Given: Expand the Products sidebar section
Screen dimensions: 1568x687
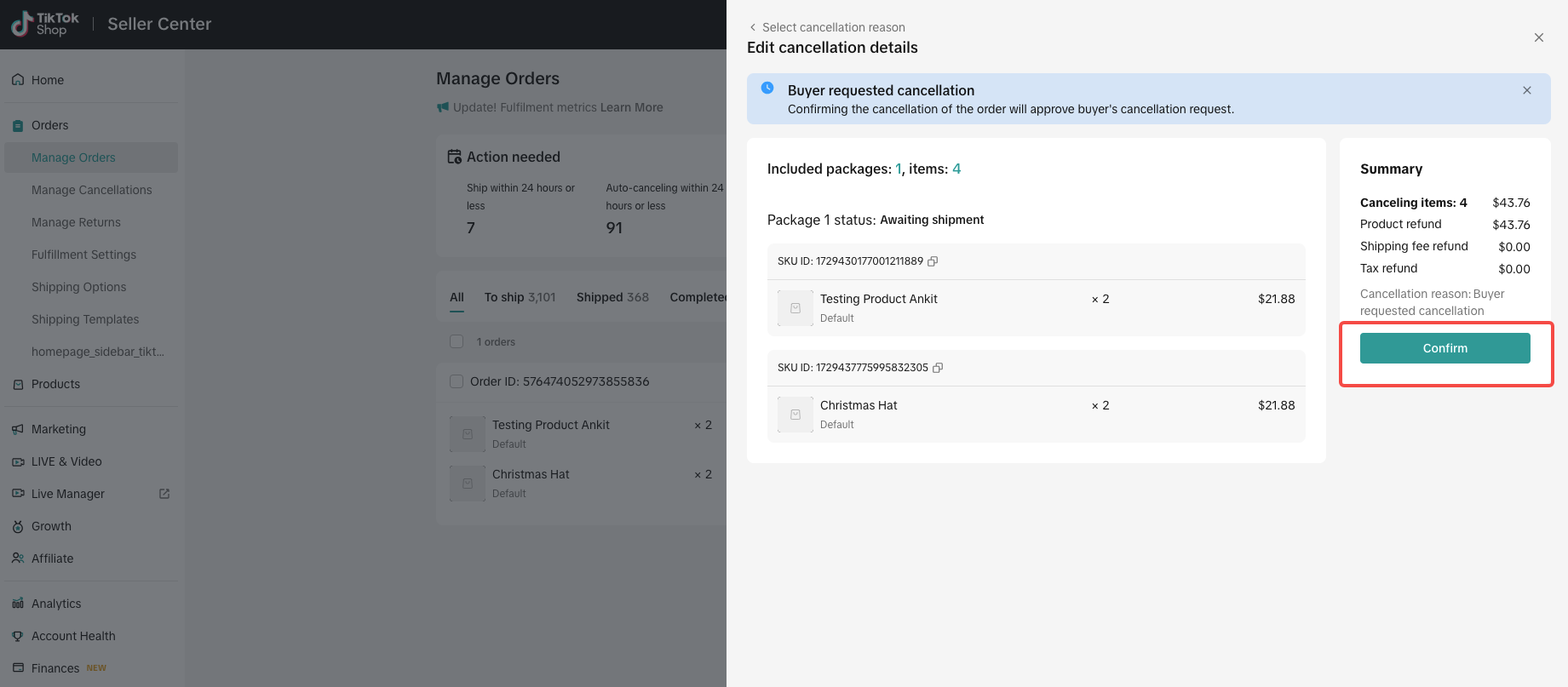Looking at the screenshot, I should tap(55, 384).
